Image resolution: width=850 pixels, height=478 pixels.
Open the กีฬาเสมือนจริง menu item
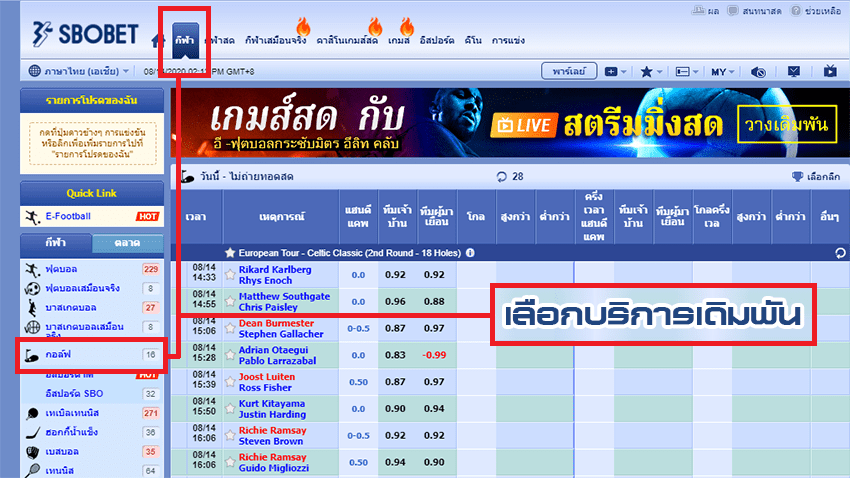pos(275,40)
